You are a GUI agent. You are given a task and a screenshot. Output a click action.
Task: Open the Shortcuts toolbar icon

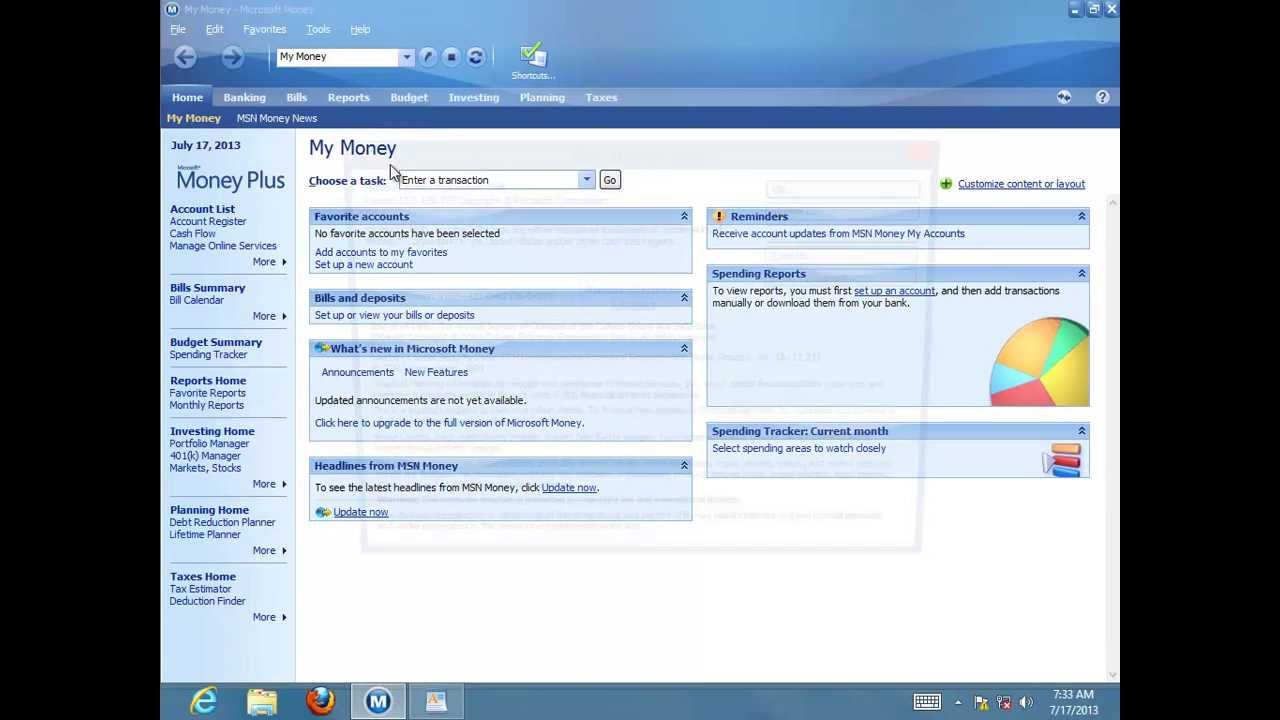coord(533,60)
